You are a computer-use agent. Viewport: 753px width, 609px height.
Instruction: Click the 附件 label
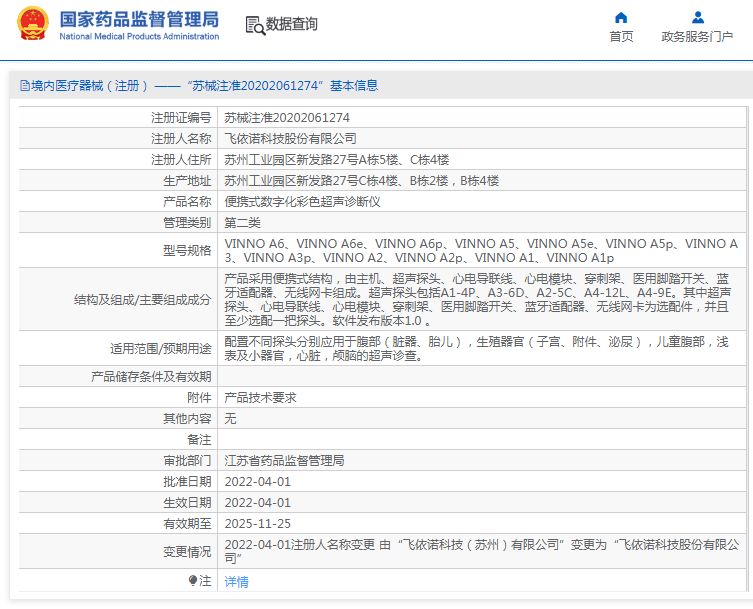199,398
